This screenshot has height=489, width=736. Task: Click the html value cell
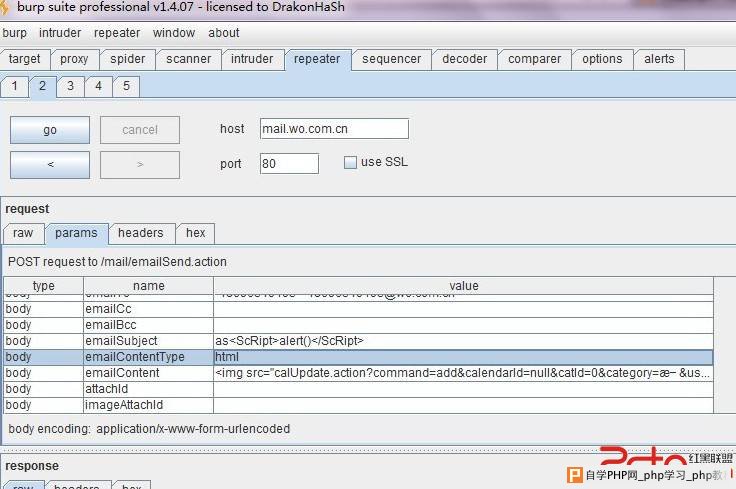pyautogui.click(x=464, y=357)
